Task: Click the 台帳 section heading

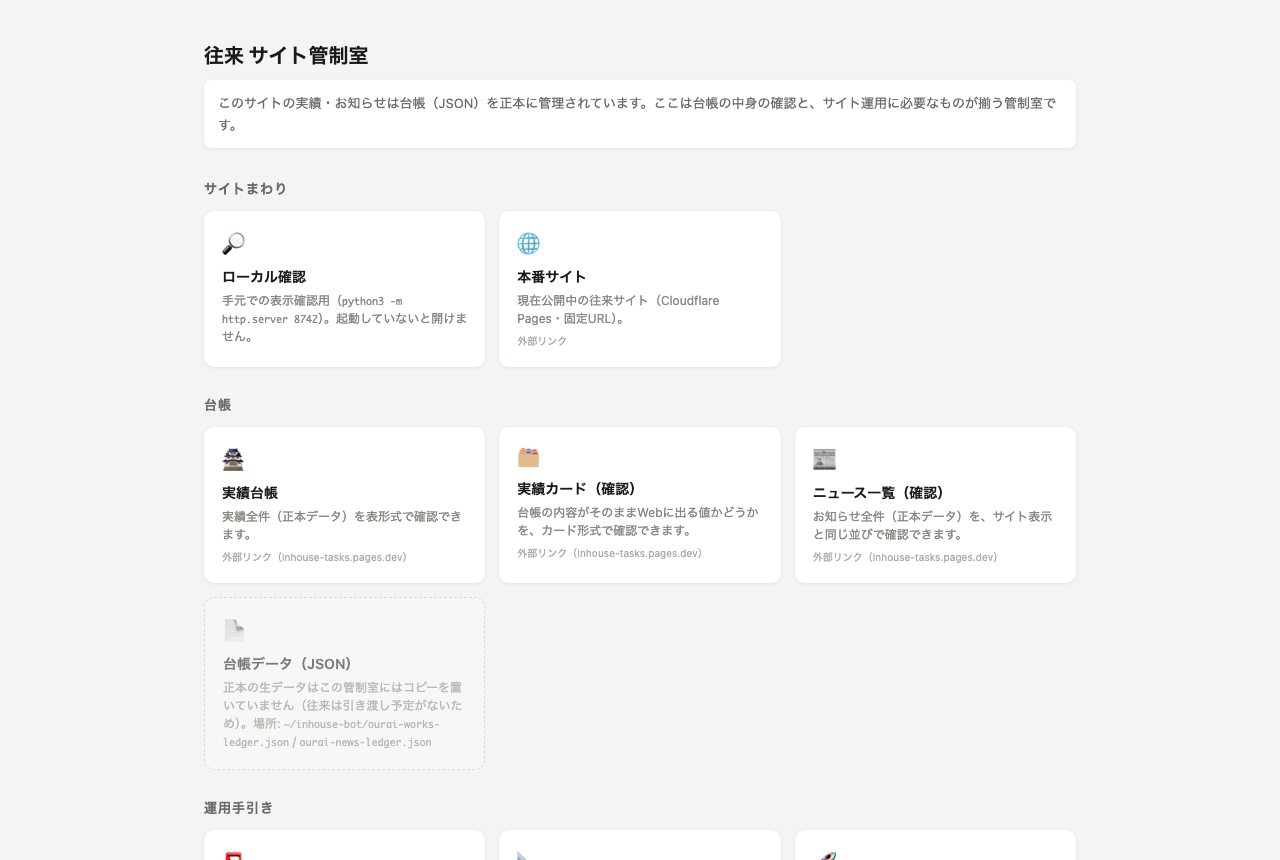Action: tap(218, 405)
